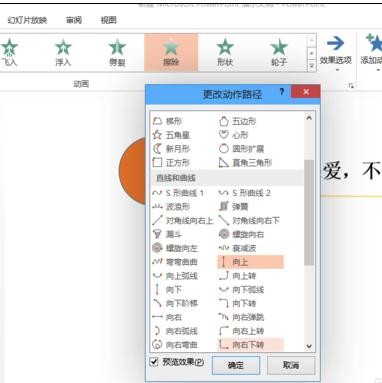Pick the S 形曲线 1 path
Image resolution: width=382 pixels, height=383 pixels.
pos(178,193)
